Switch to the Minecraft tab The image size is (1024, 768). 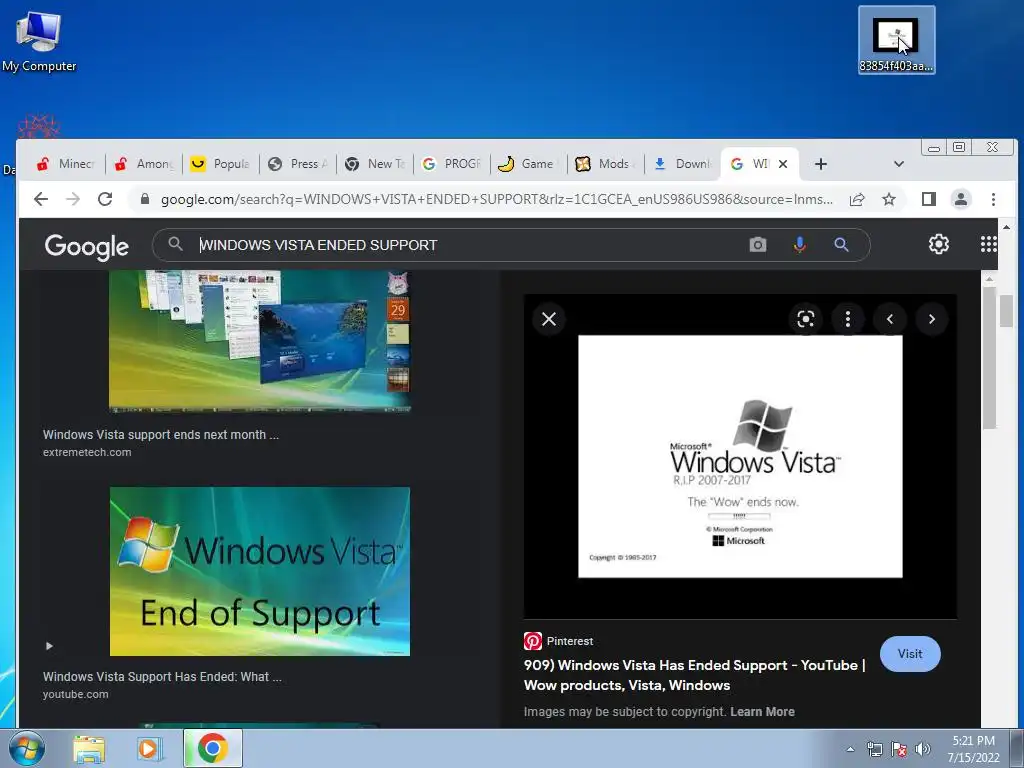[67, 164]
